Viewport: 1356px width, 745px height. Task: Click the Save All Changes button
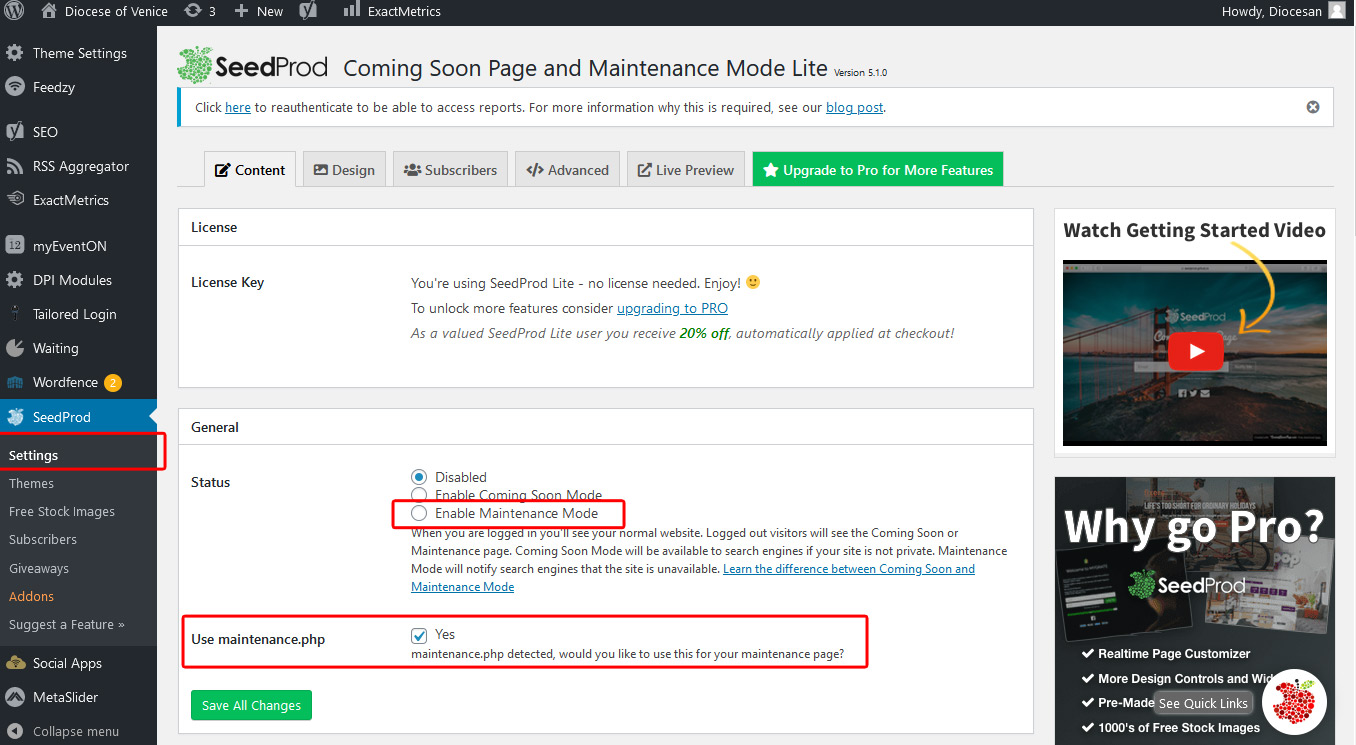click(252, 705)
